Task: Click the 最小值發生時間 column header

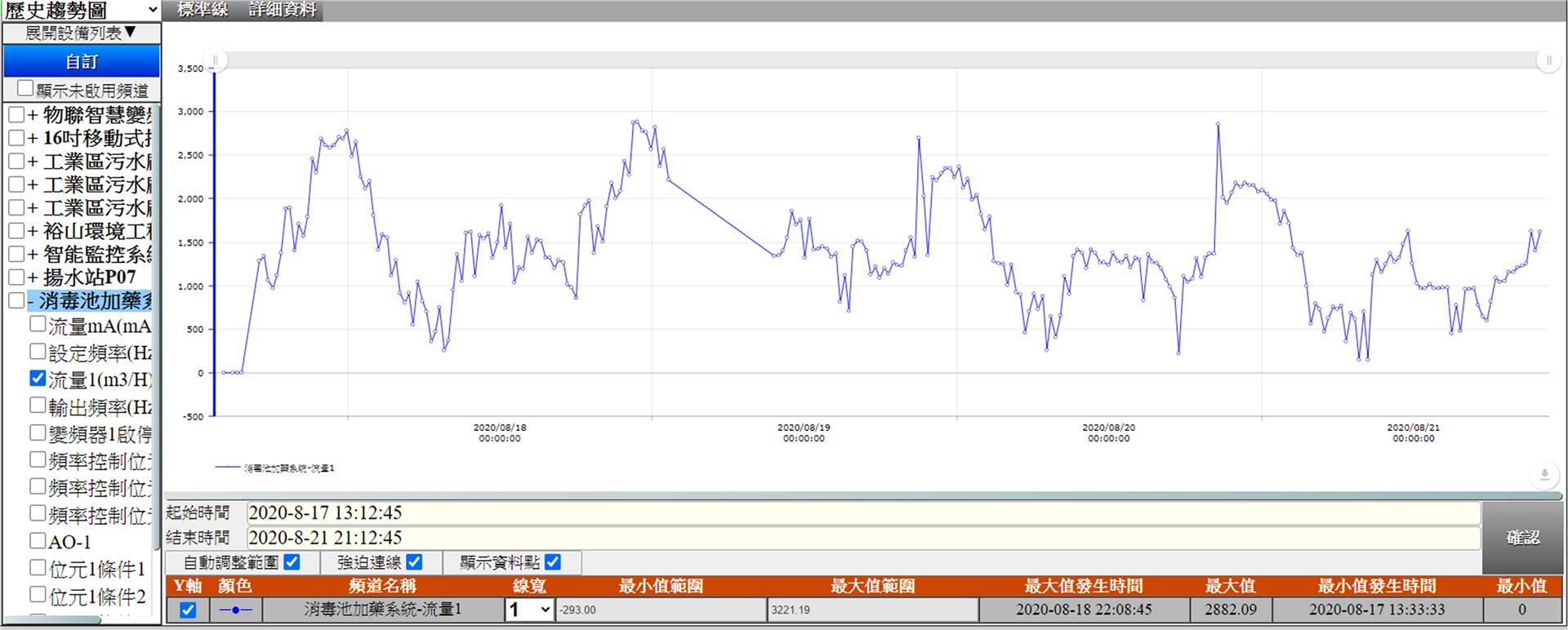Action: tap(1377, 586)
